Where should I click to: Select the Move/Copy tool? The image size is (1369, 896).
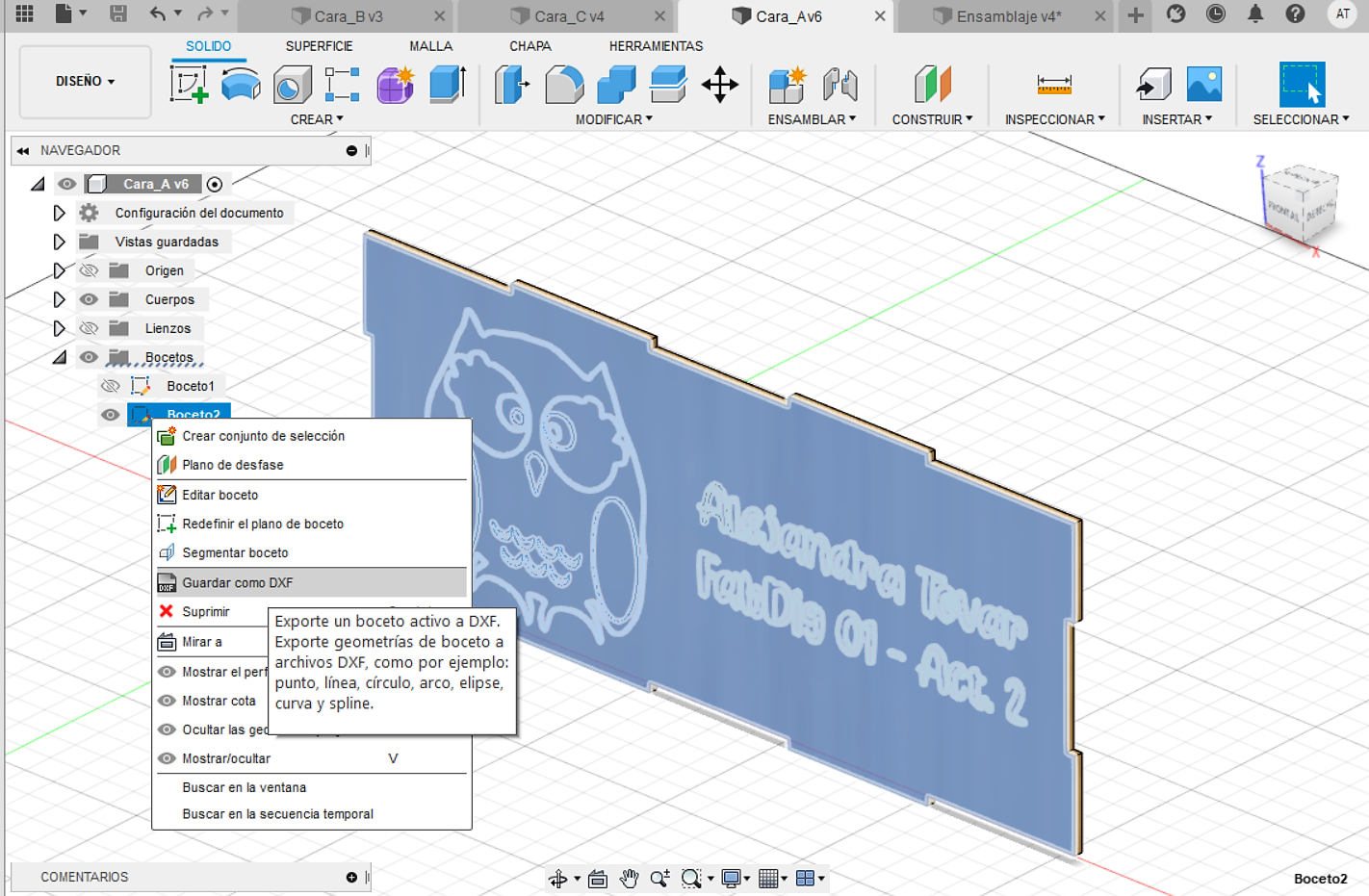pyautogui.click(x=720, y=85)
